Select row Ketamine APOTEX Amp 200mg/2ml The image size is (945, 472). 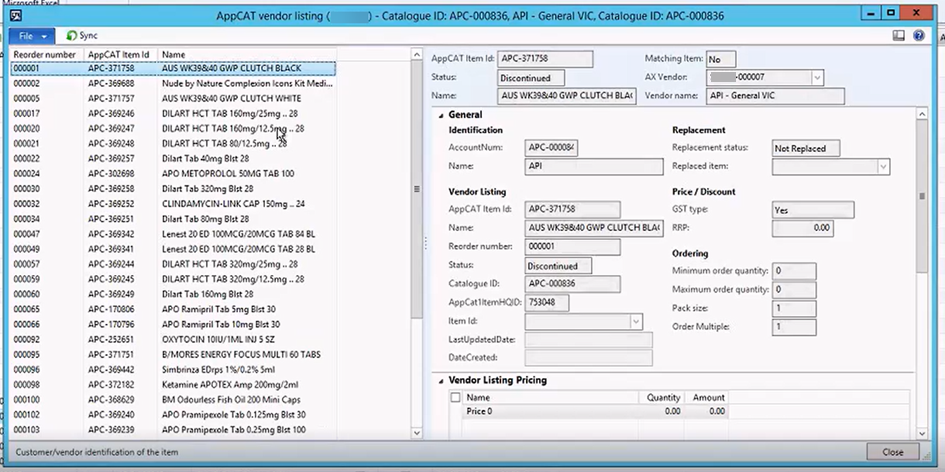point(172,385)
